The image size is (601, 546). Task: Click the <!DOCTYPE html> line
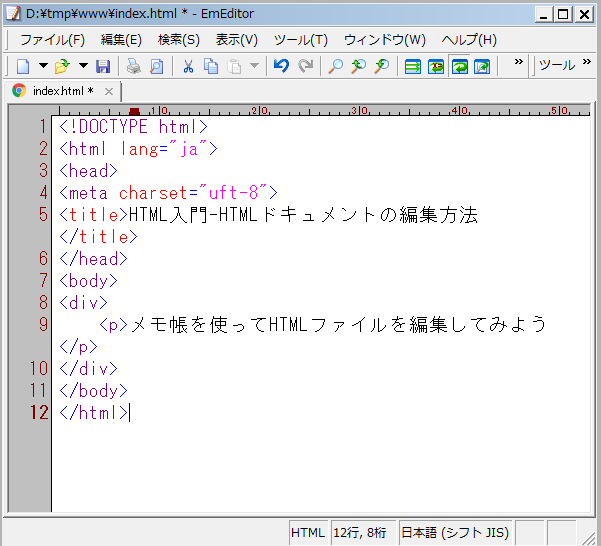[133, 127]
